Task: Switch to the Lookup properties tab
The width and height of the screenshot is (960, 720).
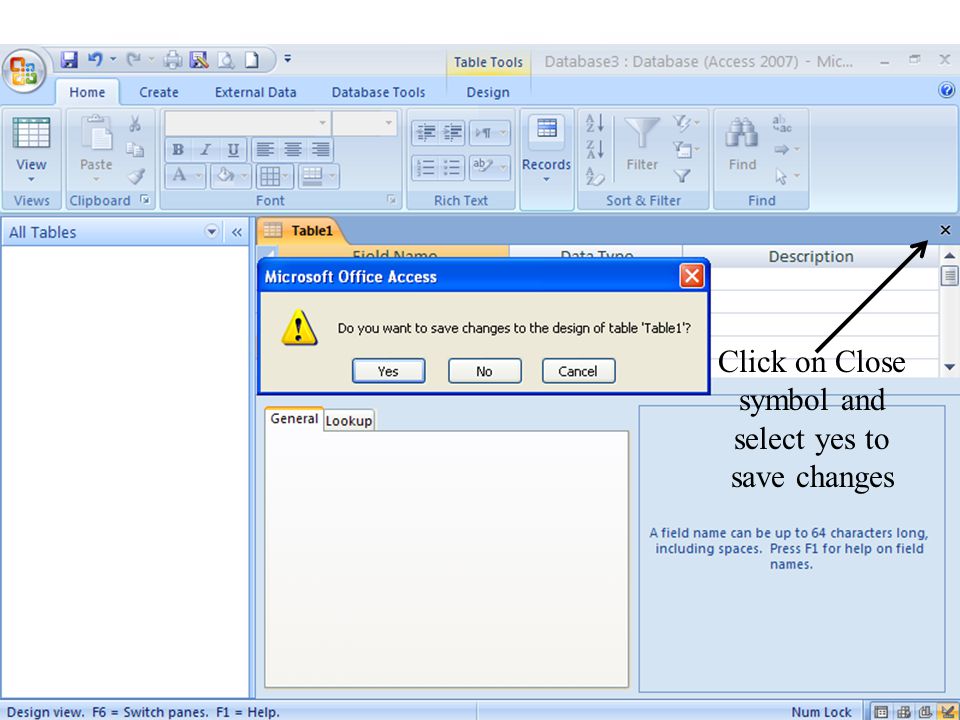Action: click(349, 421)
